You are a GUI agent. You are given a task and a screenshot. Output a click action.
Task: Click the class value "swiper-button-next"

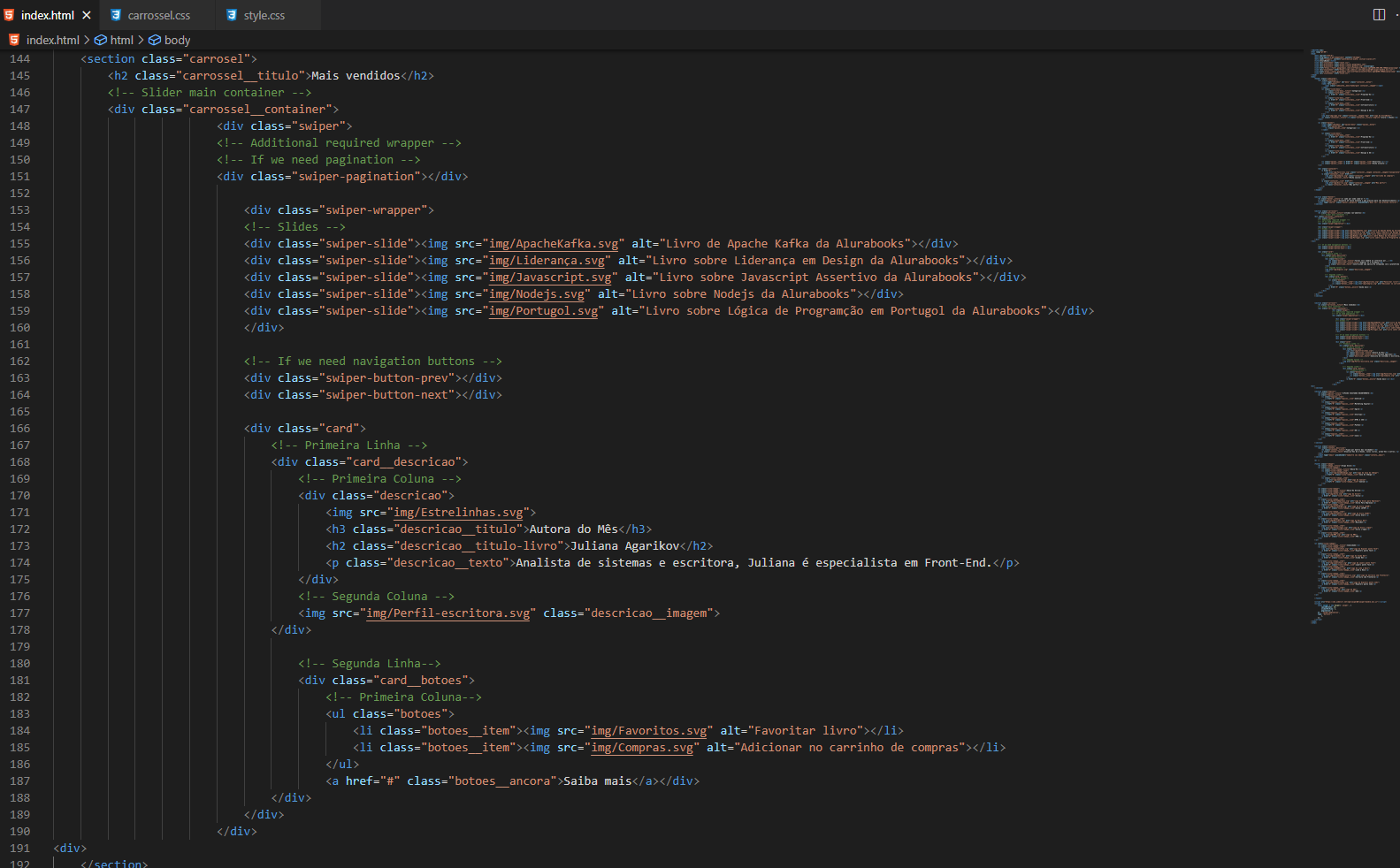pyautogui.click(x=386, y=395)
